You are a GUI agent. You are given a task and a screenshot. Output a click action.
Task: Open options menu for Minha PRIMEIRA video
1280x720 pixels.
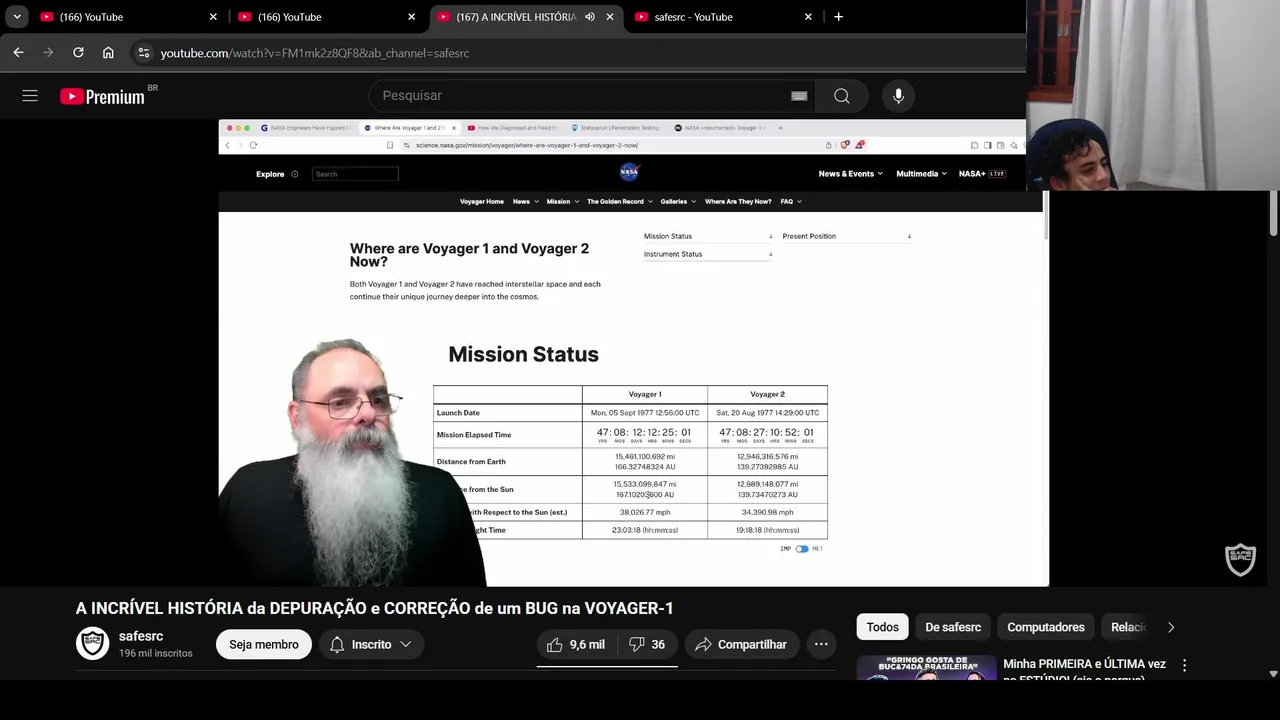[x=1184, y=665]
